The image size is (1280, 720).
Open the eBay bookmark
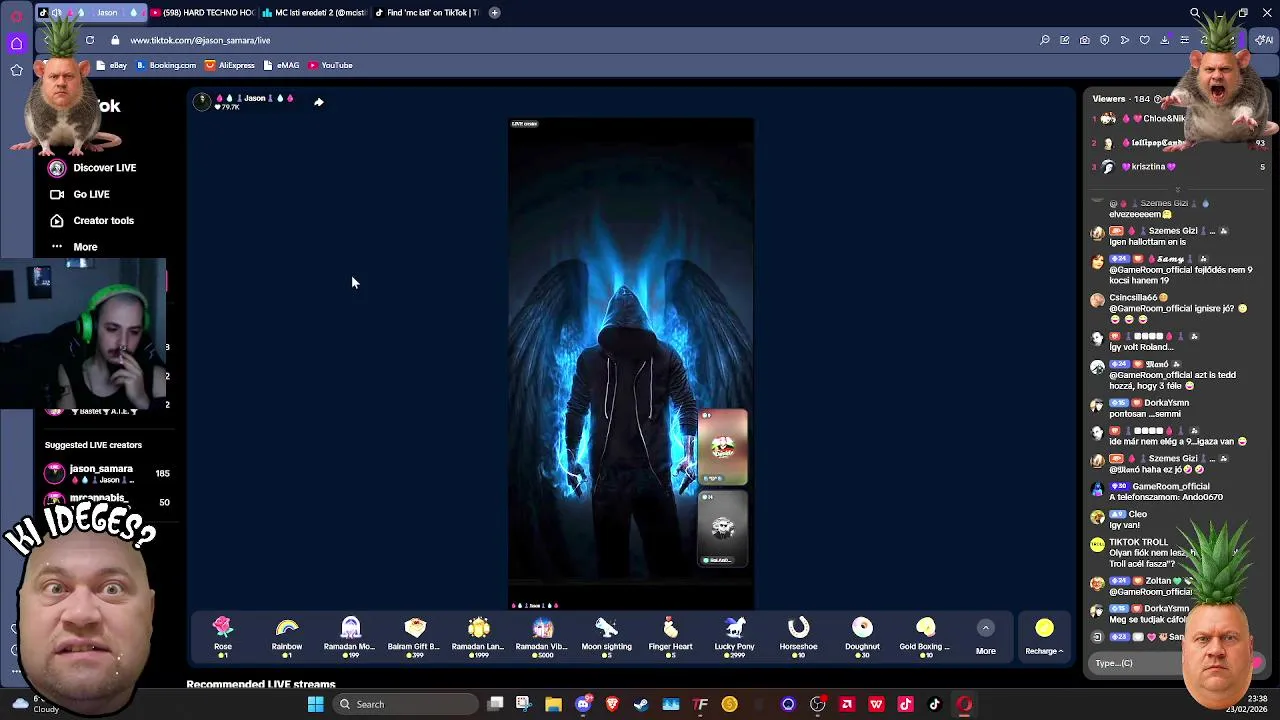coord(112,65)
